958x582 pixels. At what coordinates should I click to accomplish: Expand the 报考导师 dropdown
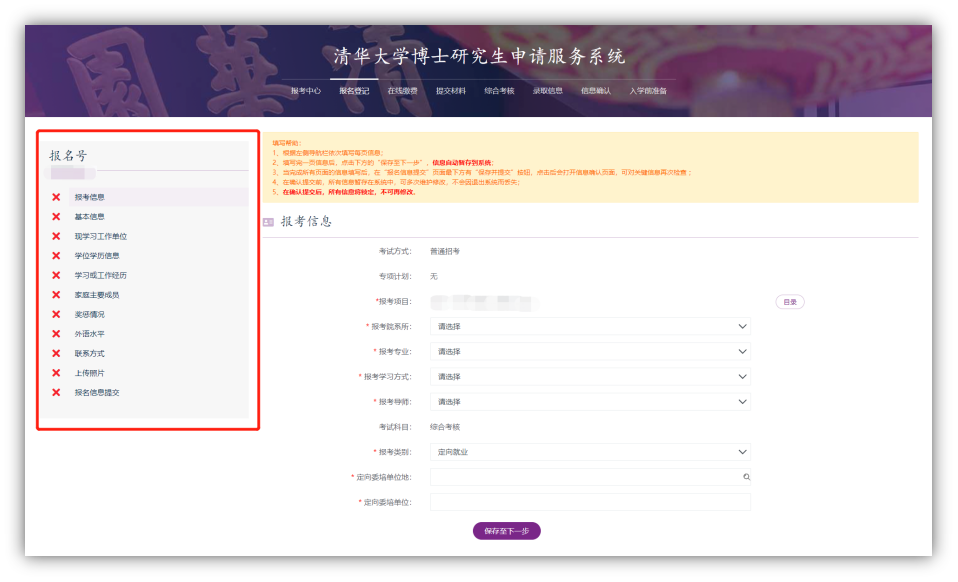click(x=590, y=402)
